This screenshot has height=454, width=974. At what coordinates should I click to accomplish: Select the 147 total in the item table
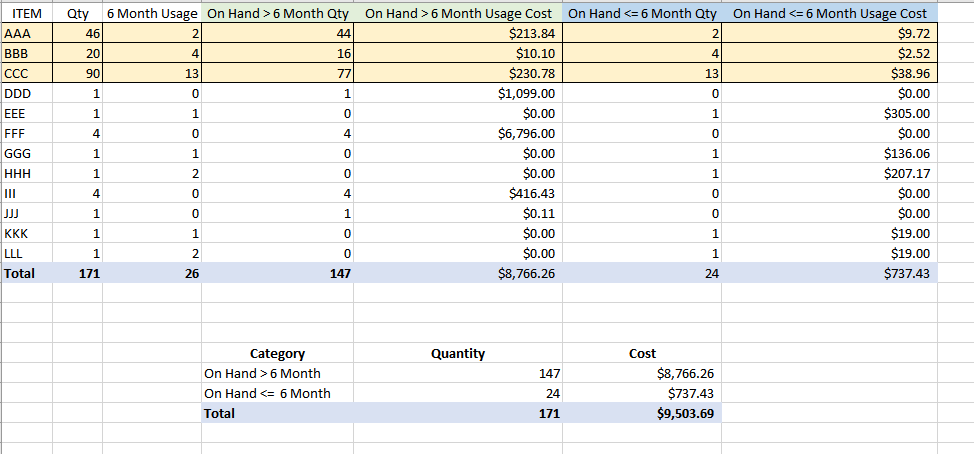point(278,273)
